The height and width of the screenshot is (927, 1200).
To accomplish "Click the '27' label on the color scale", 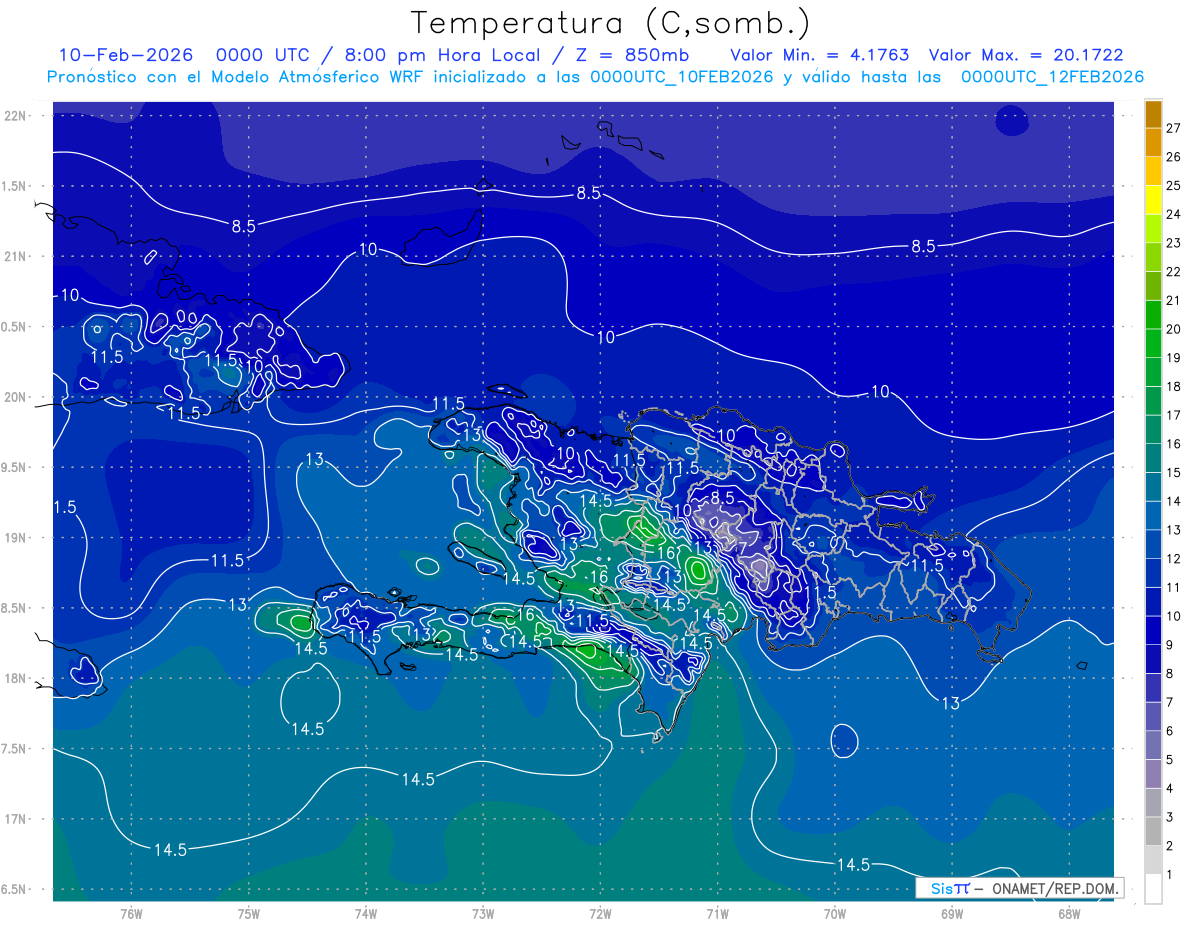I will point(1173,128).
